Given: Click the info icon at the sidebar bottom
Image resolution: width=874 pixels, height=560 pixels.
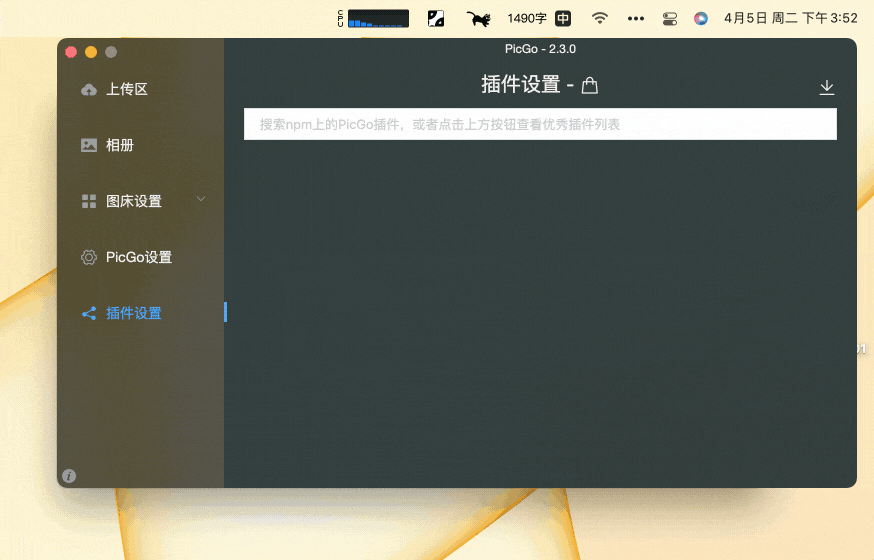Looking at the screenshot, I should tap(69, 476).
